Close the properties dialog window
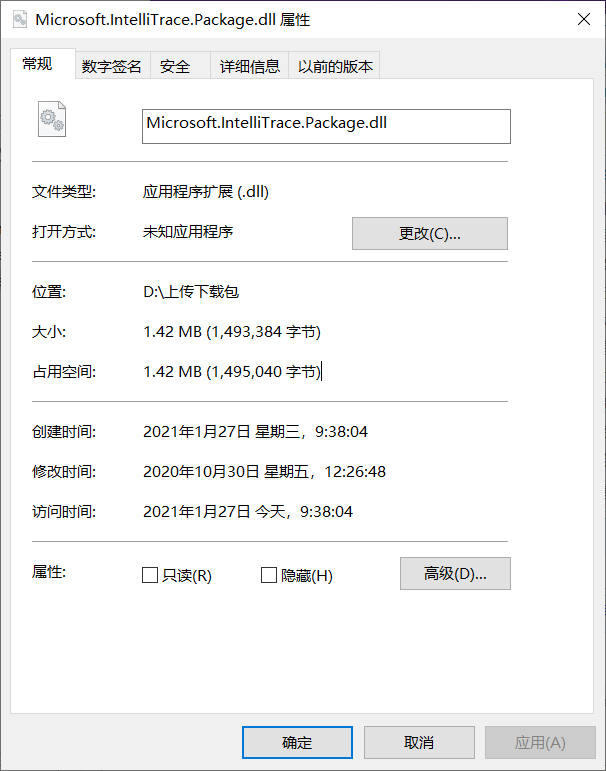 pos(584,20)
